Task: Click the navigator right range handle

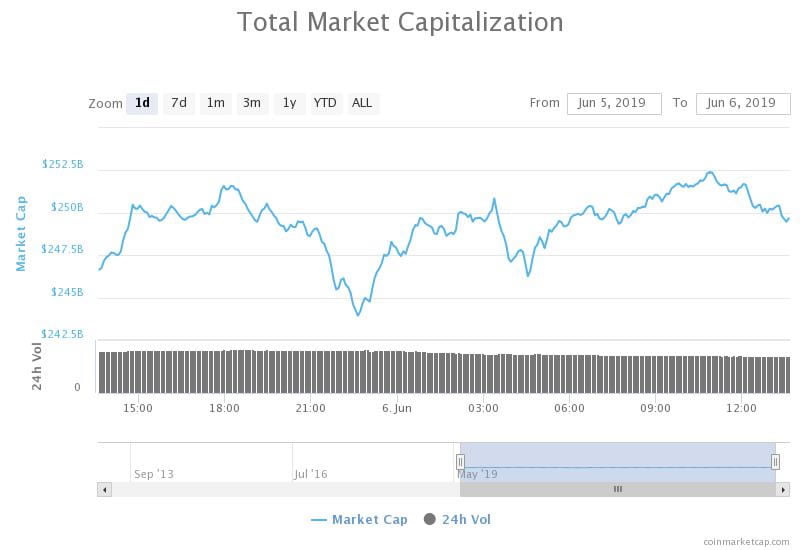Action: (x=775, y=461)
